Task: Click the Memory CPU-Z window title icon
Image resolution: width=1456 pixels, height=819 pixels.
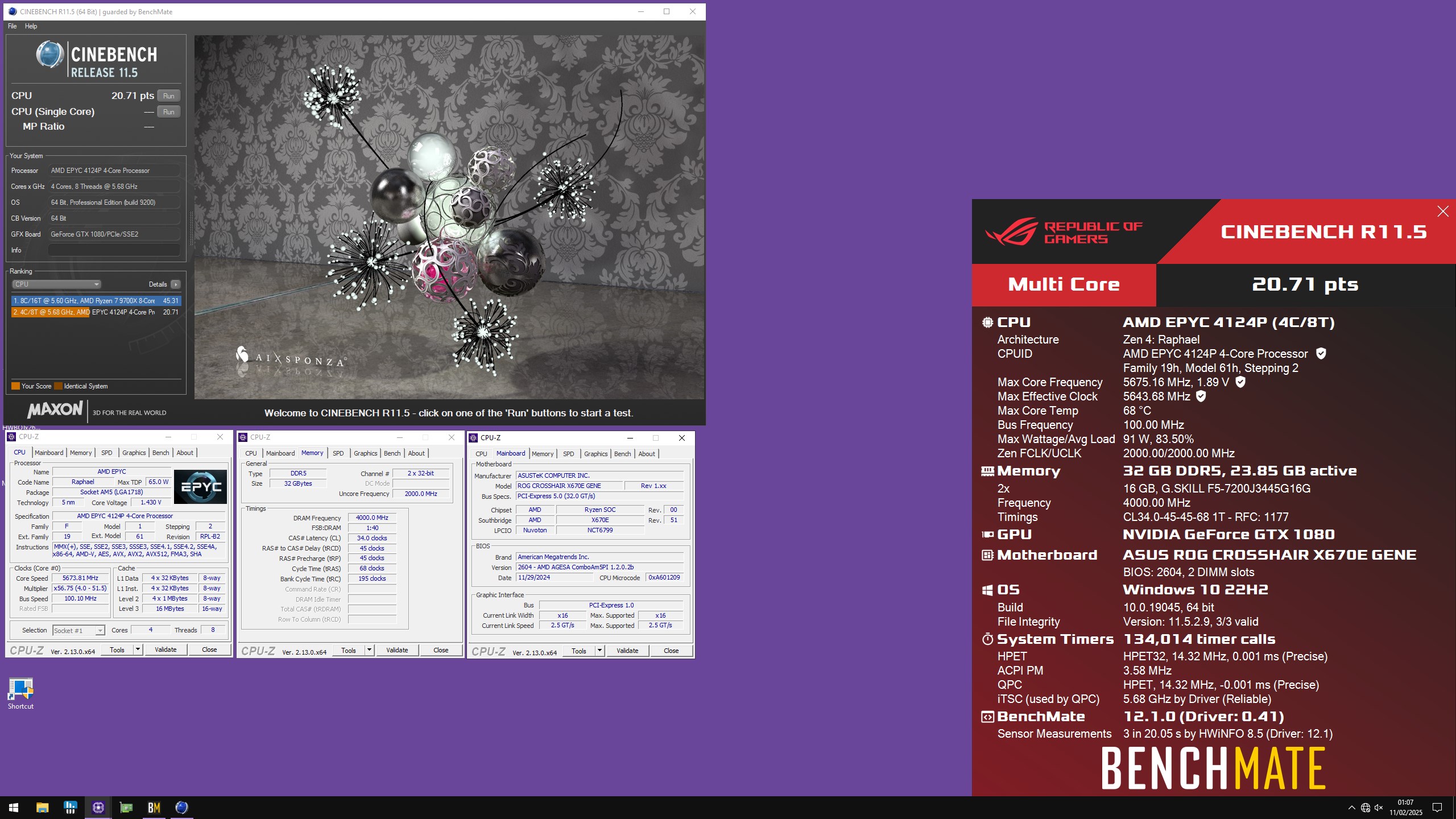Action: click(243, 437)
